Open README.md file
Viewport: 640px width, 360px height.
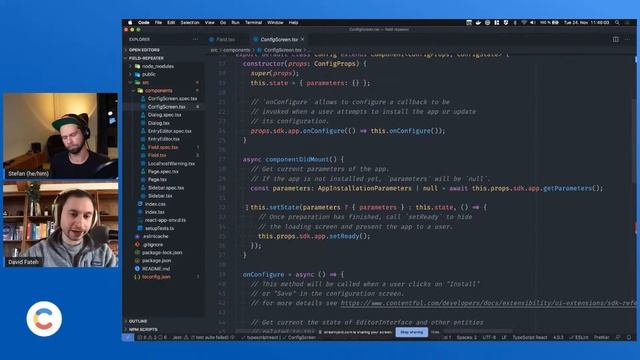point(156,269)
